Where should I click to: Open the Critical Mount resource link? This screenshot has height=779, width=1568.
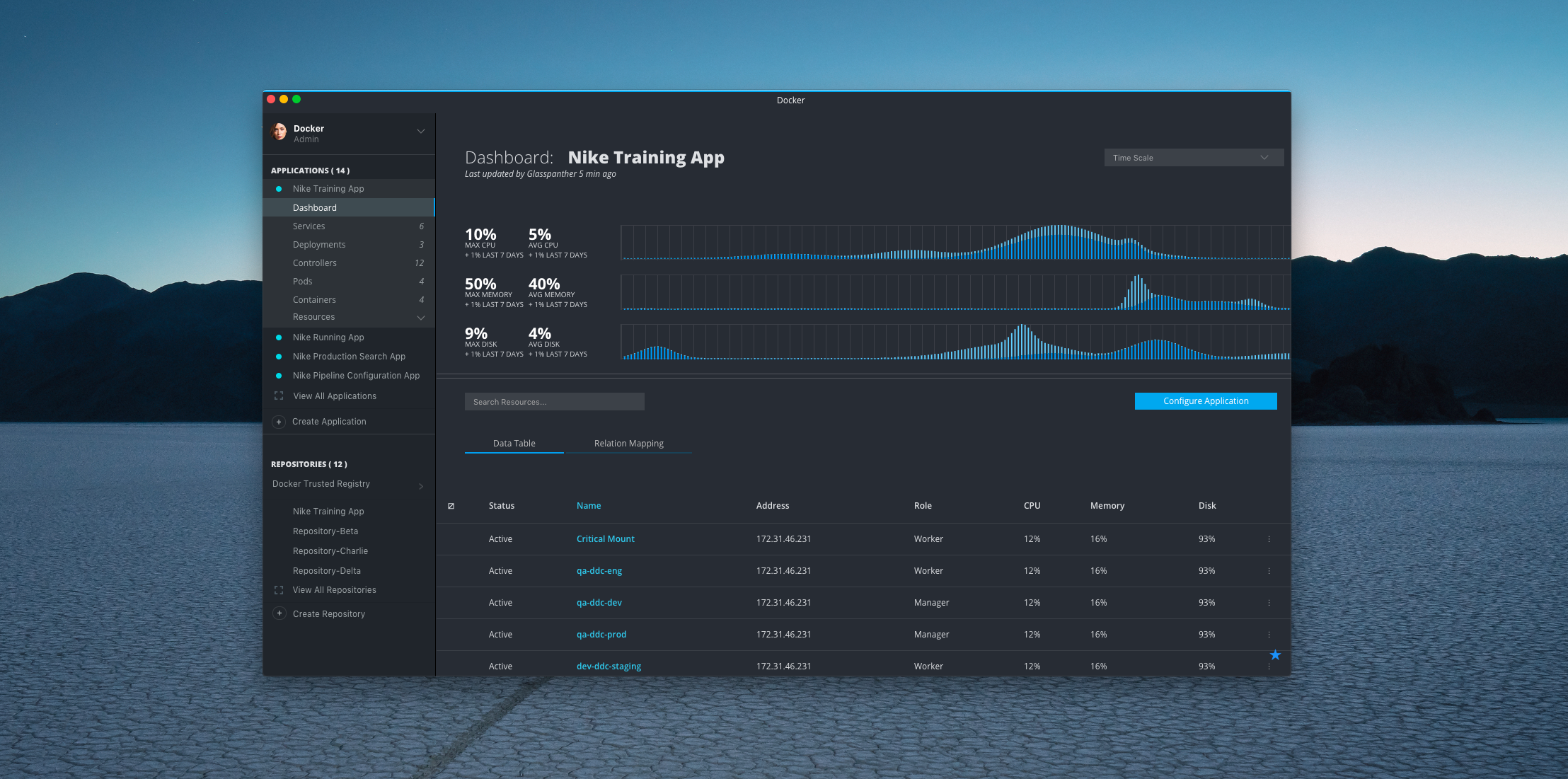coord(606,539)
